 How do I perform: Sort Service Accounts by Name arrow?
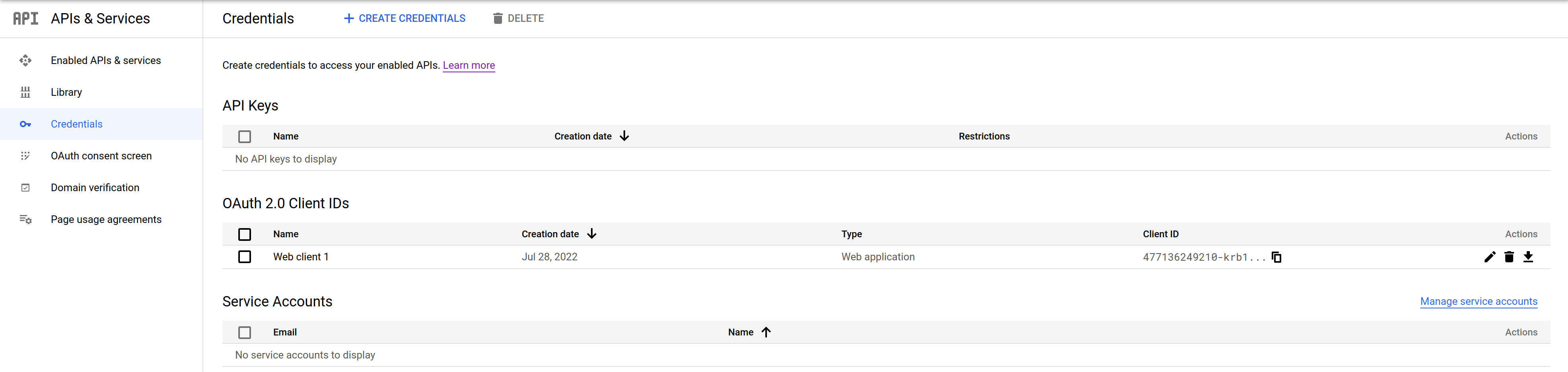(766, 332)
